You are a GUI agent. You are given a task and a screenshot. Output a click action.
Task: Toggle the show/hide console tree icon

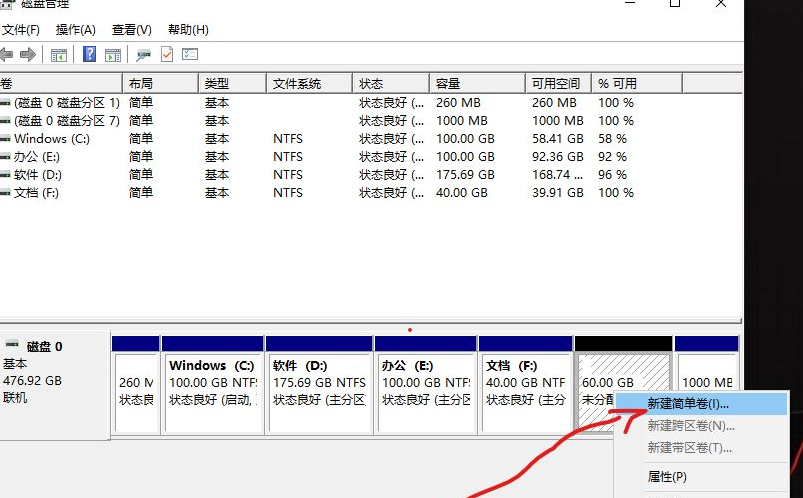click(59, 54)
